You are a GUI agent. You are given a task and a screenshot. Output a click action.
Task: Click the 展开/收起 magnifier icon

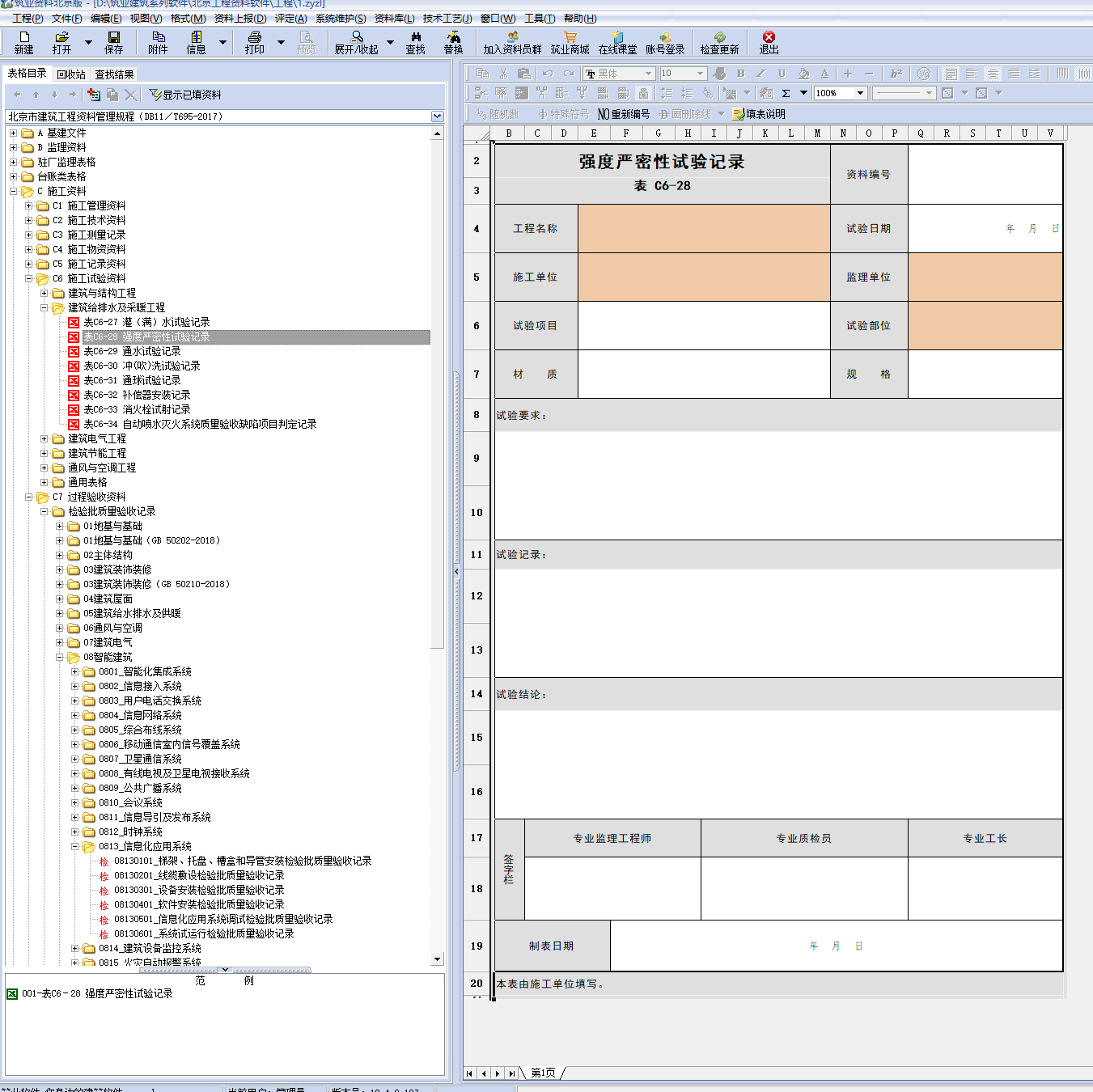point(357,37)
